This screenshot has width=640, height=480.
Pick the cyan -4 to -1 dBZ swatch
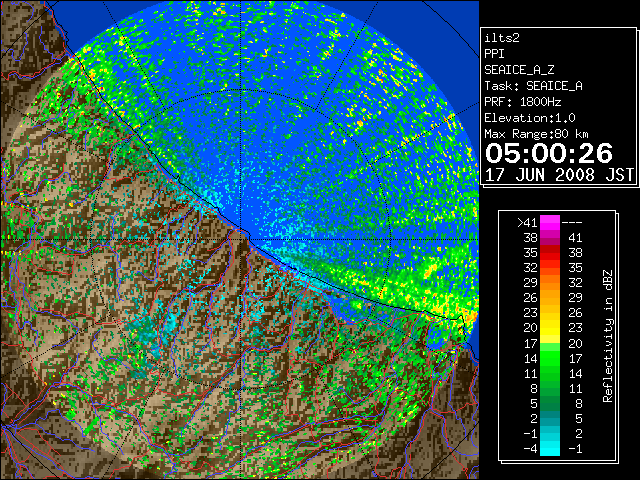(x=550, y=448)
